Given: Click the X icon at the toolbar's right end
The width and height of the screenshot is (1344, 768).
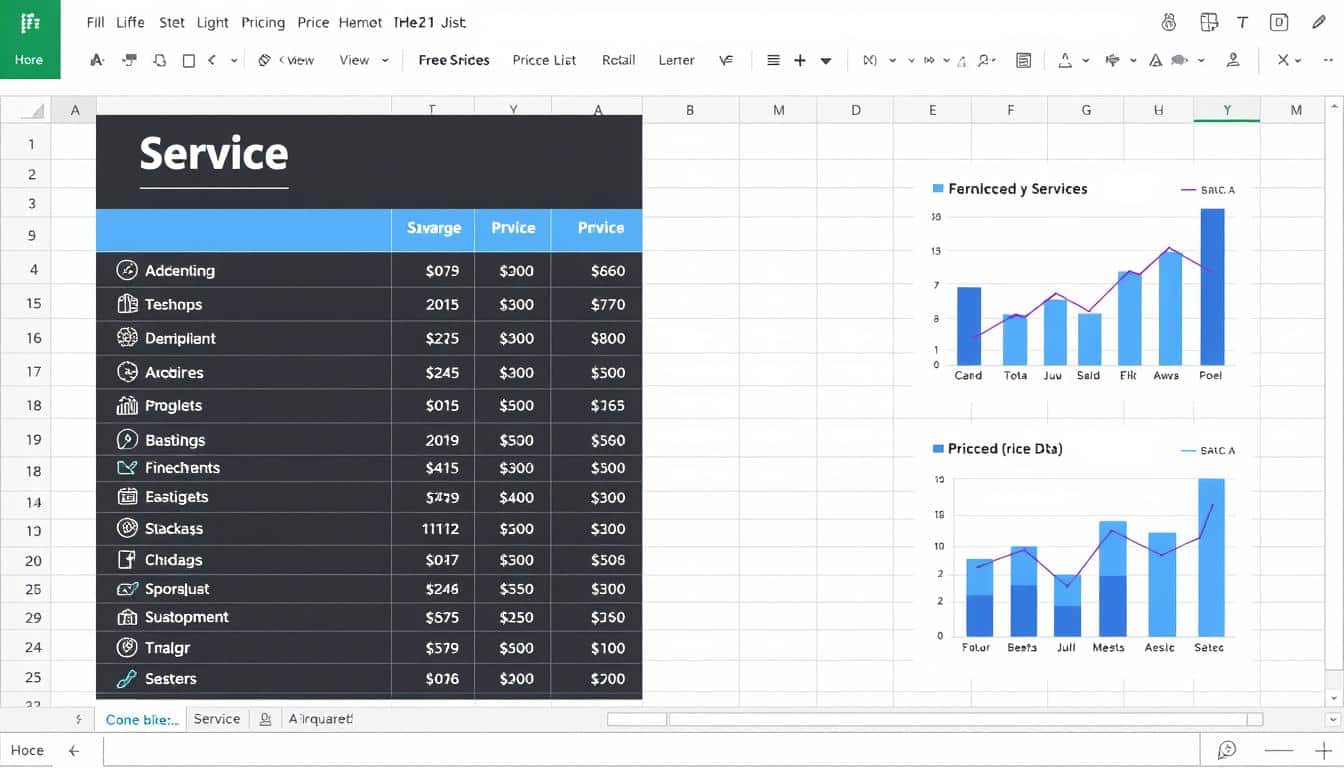Looking at the screenshot, I should coord(1283,60).
